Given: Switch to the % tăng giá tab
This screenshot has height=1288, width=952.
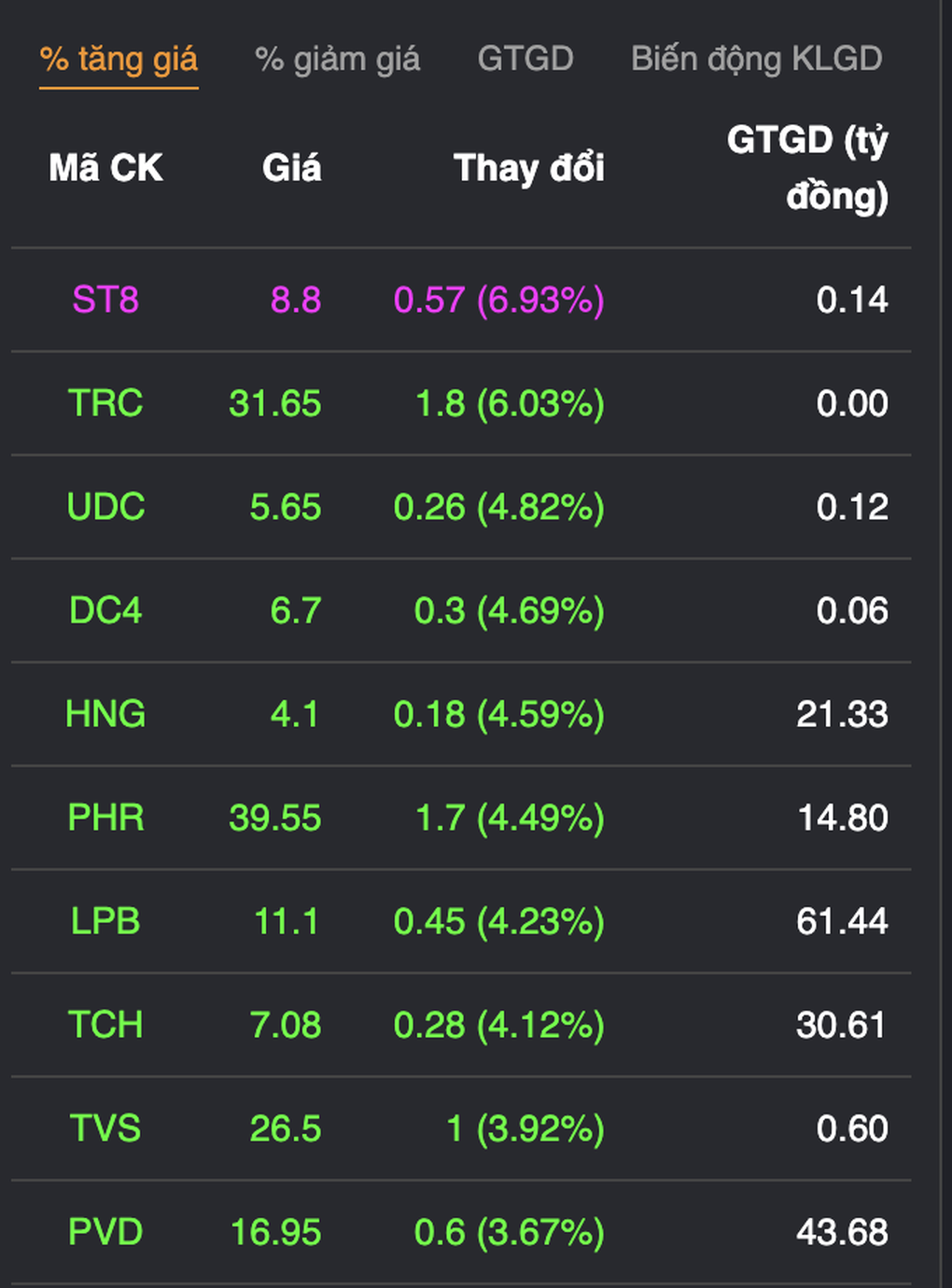Looking at the screenshot, I should 119,60.
